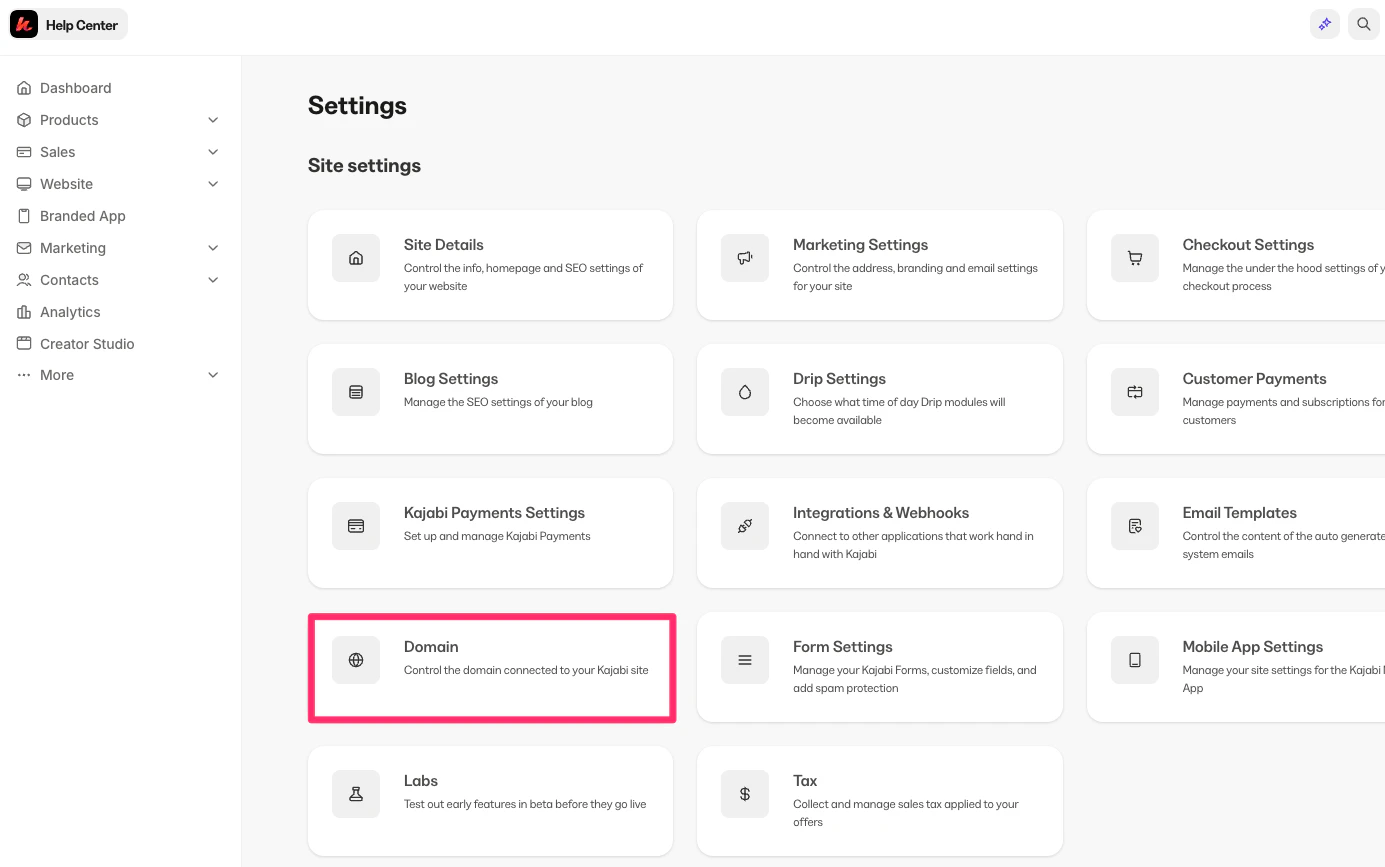Open the highlighted Domain settings card
1385x867 pixels.
tap(491, 667)
